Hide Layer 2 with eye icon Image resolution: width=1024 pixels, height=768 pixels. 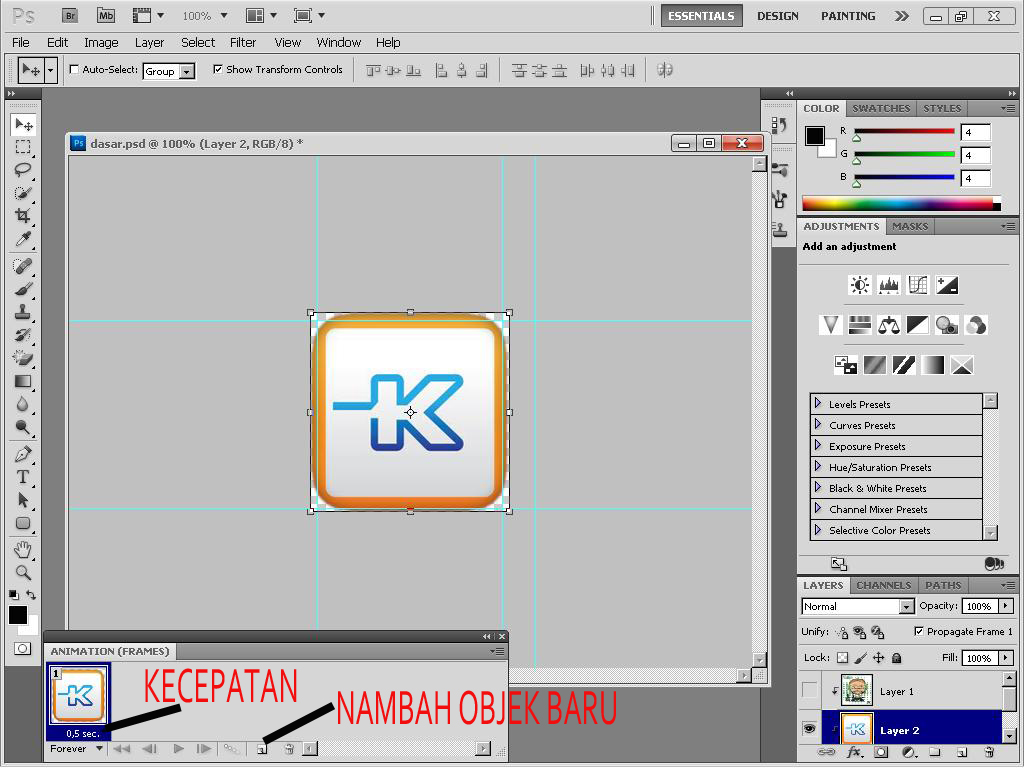tap(809, 729)
